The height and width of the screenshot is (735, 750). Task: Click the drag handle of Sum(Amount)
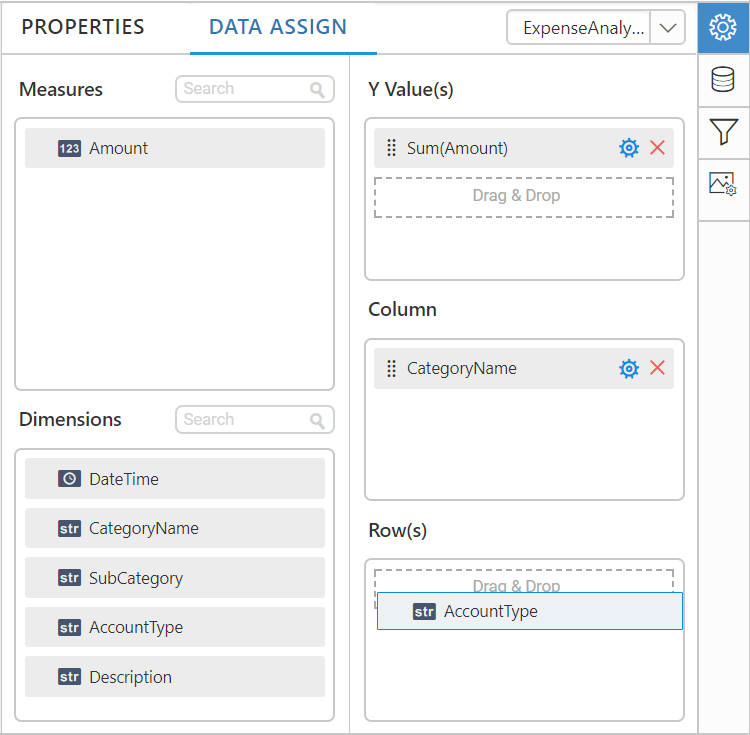(391, 148)
